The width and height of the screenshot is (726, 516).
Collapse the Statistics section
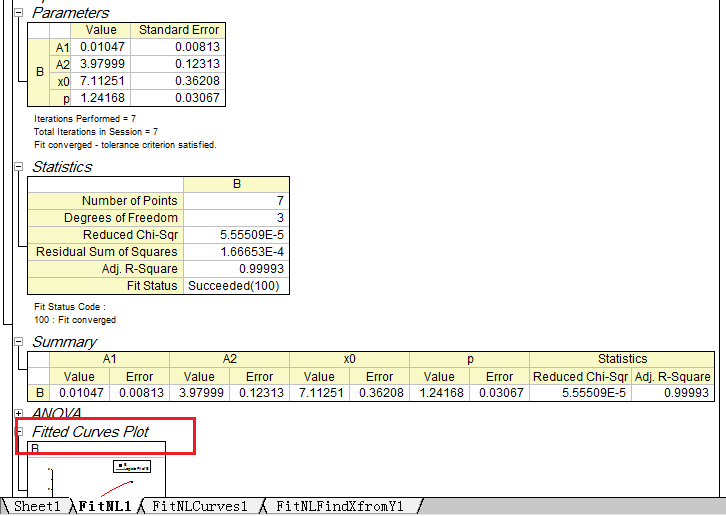(x=20, y=167)
